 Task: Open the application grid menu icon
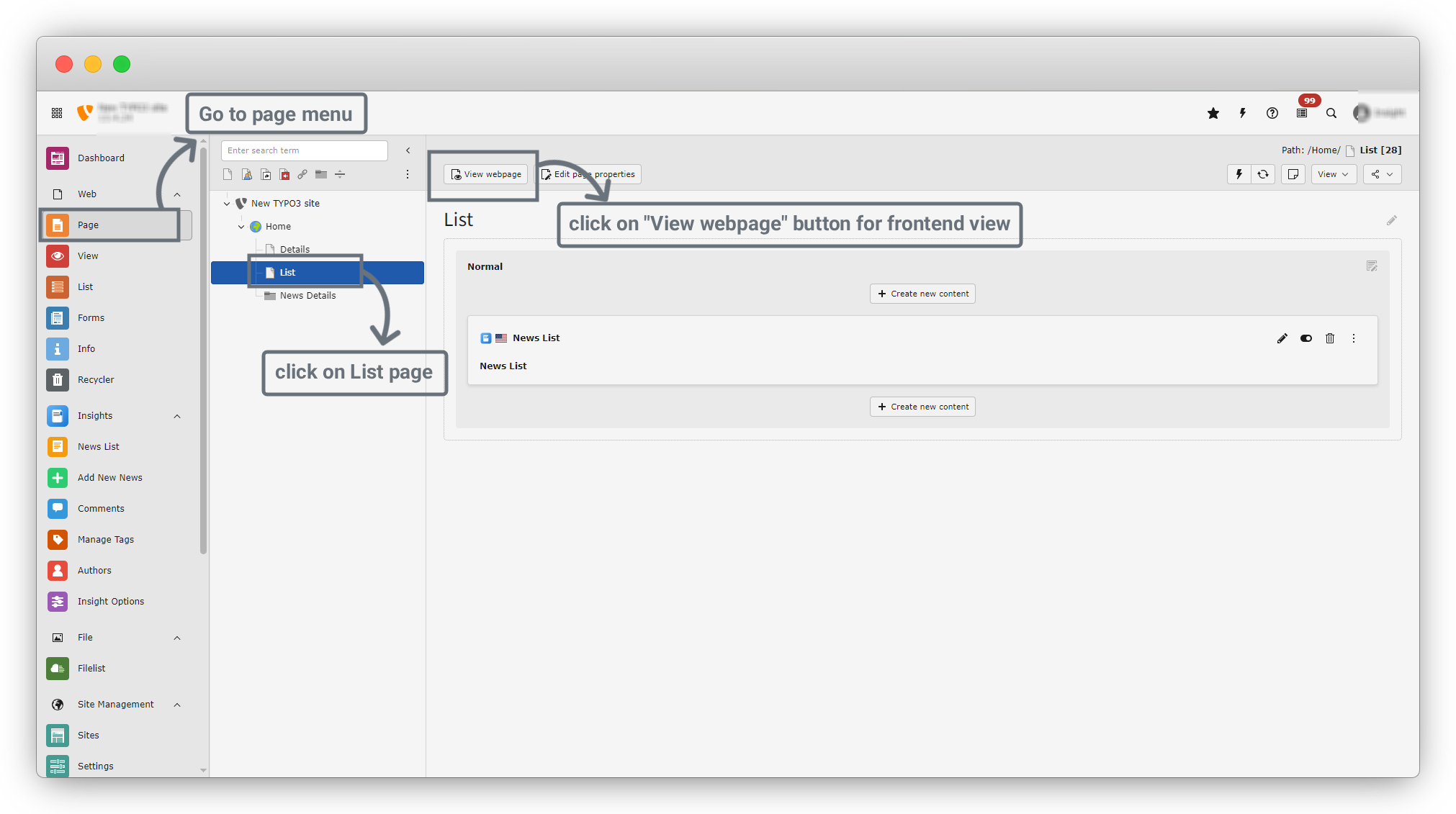57,113
